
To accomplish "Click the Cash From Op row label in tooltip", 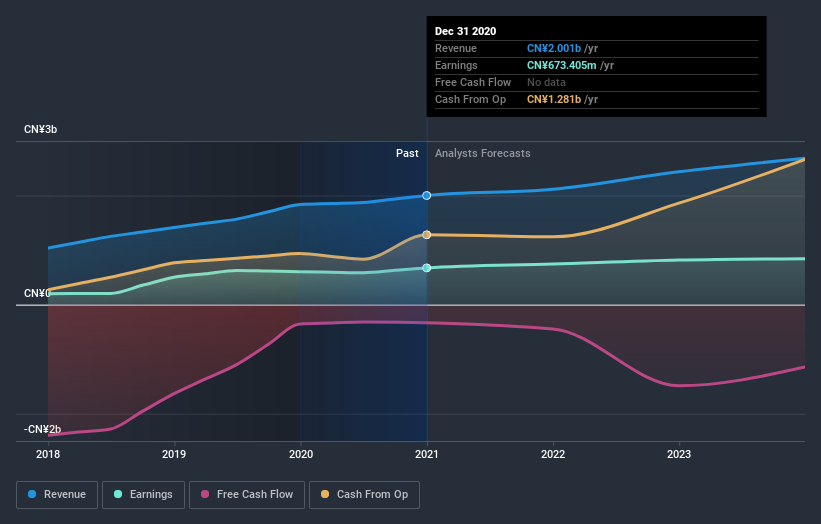I will (x=470, y=99).
